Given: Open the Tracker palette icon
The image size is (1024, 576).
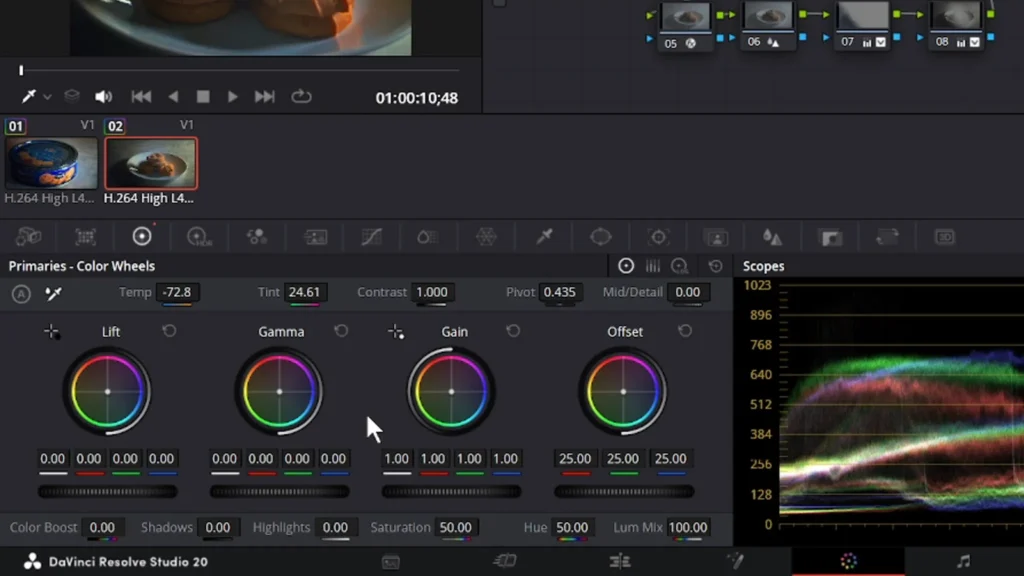Looking at the screenshot, I should (658, 237).
